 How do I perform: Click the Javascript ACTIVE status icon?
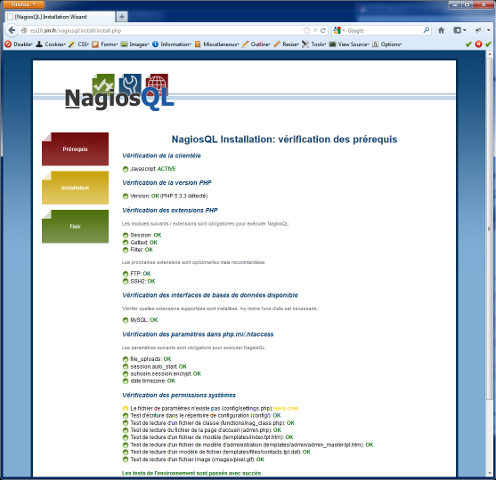(125, 169)
